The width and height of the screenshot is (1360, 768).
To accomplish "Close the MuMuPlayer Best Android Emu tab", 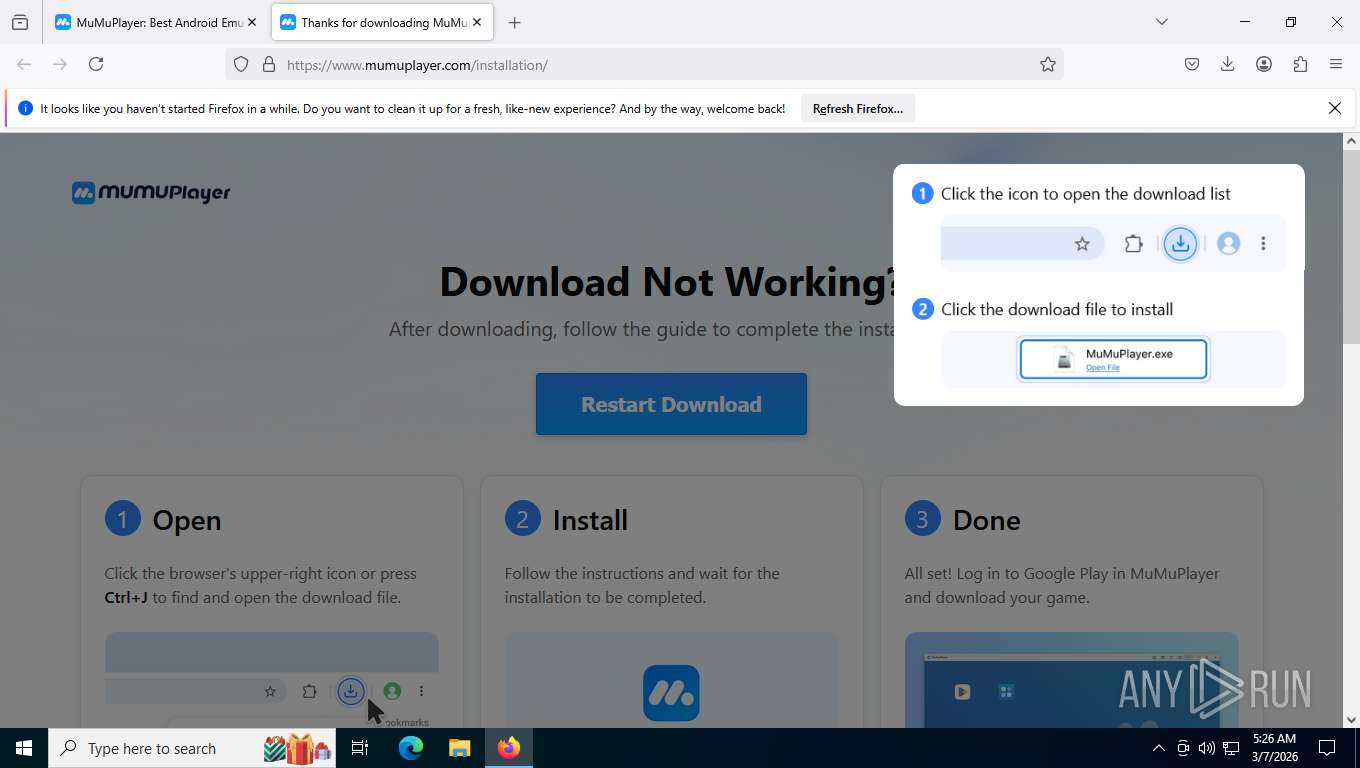I will point(252,22).
